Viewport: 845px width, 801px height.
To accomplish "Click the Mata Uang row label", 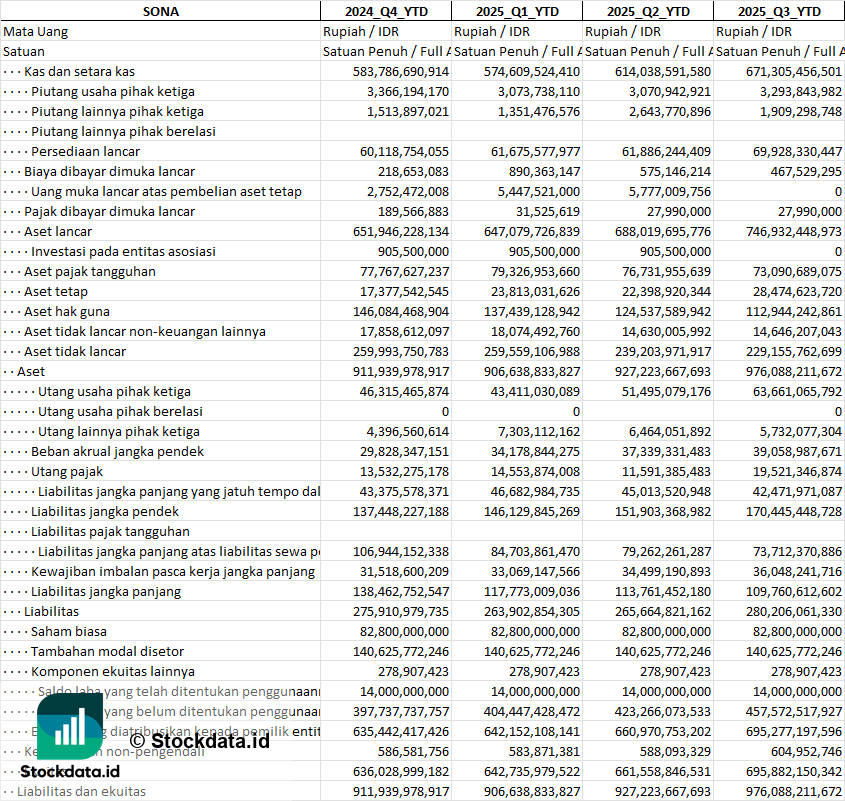I will pyautogui.click(x=36, y=31).
